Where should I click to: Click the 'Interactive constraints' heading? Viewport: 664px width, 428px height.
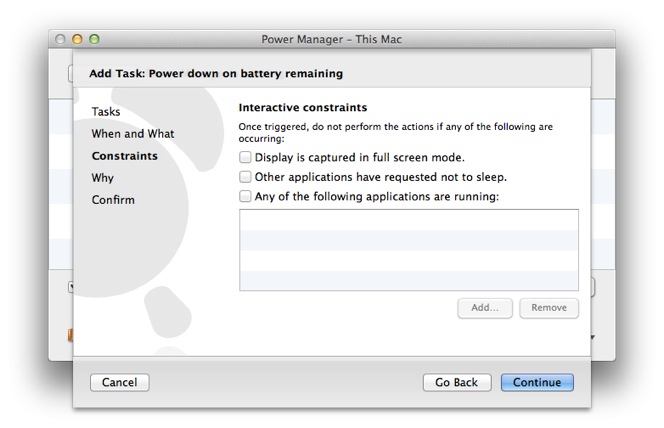coord(303,108)
